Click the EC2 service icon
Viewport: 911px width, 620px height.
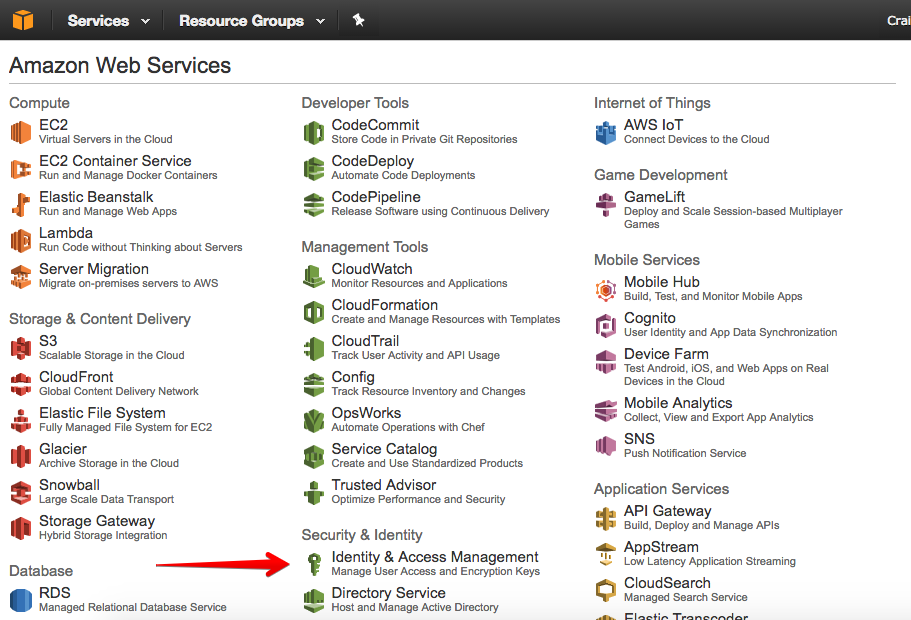tap(21, 132)
